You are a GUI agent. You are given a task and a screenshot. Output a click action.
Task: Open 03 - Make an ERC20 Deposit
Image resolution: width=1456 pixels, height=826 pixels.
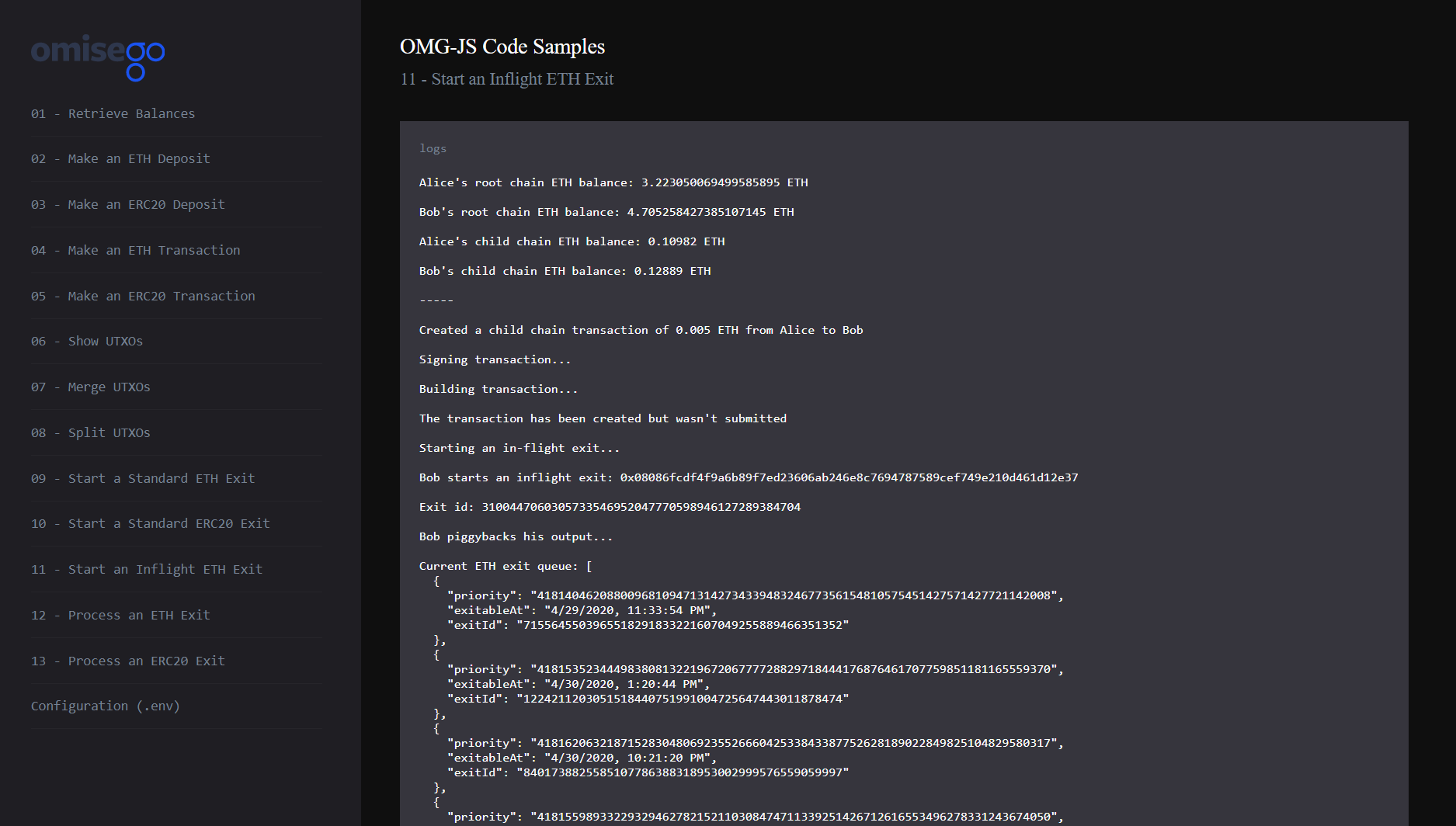pyautogui.click(x=128, y=204)
